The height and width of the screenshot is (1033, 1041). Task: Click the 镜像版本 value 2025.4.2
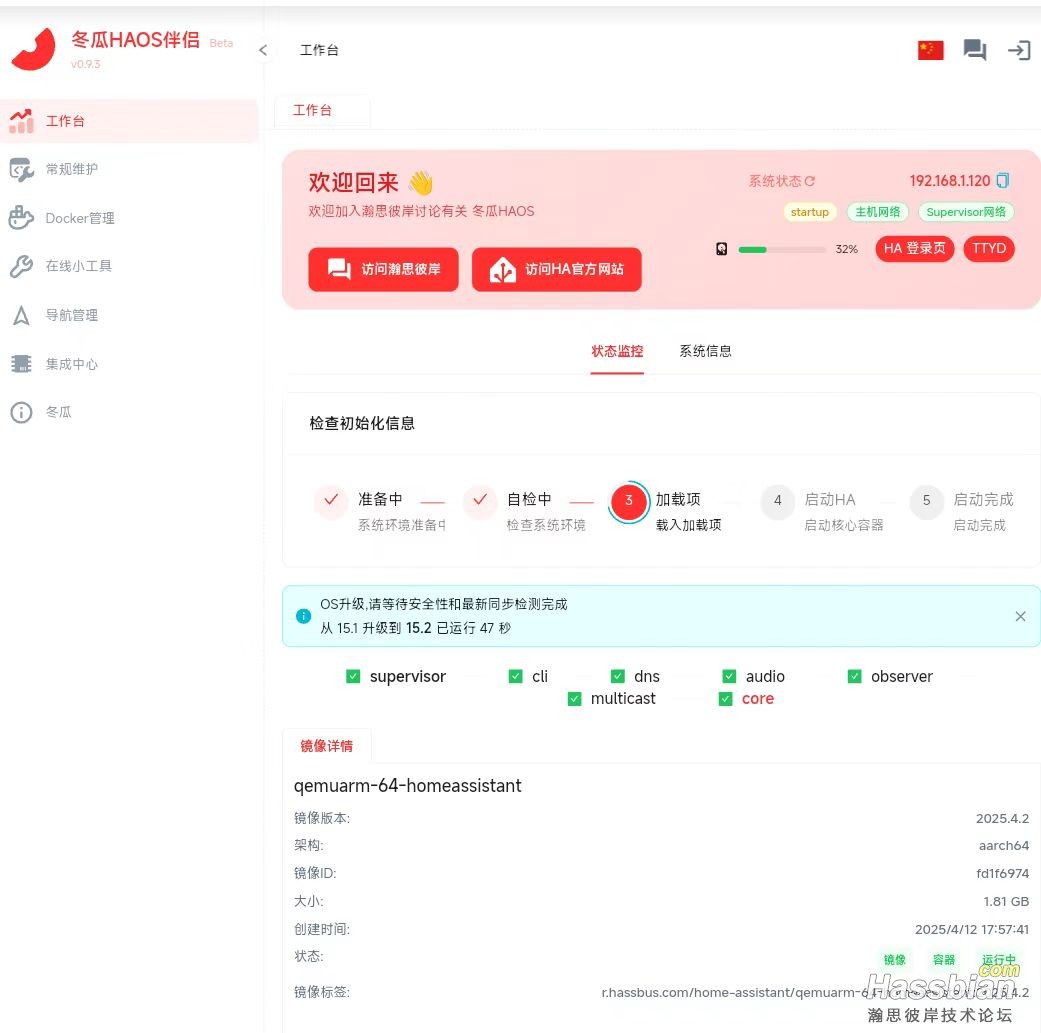(x=1002, y=818)
